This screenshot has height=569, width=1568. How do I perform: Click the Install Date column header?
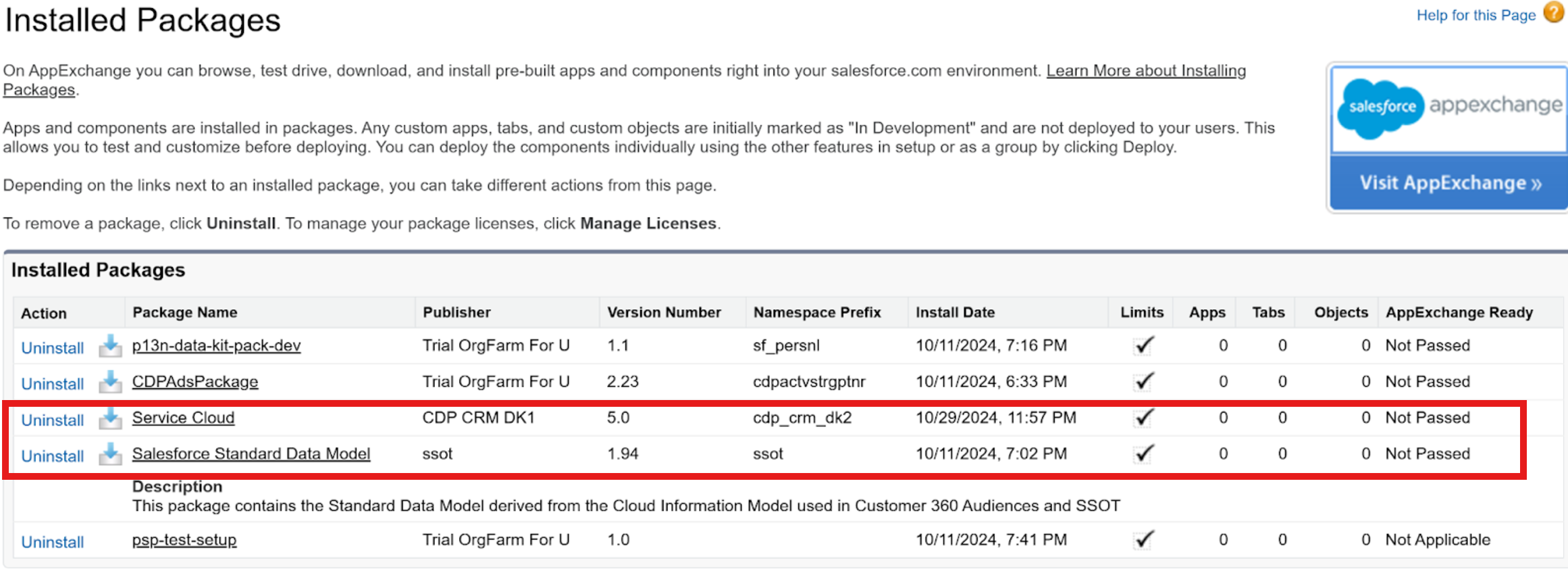[x=955, y=313]
